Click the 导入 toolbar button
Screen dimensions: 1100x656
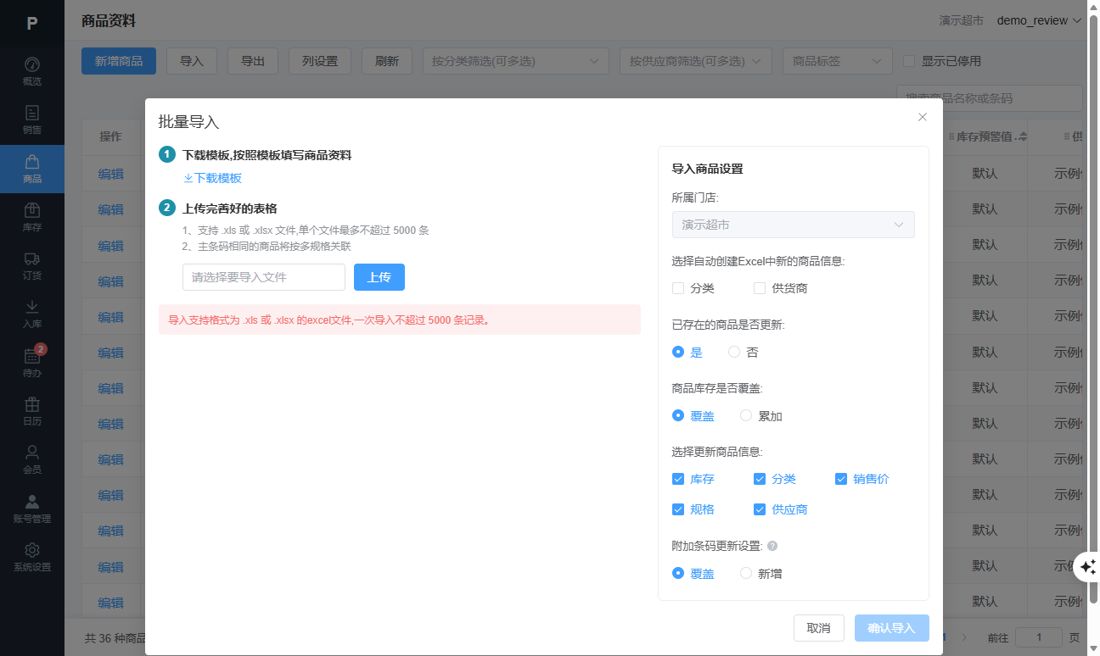pos(192,61)
